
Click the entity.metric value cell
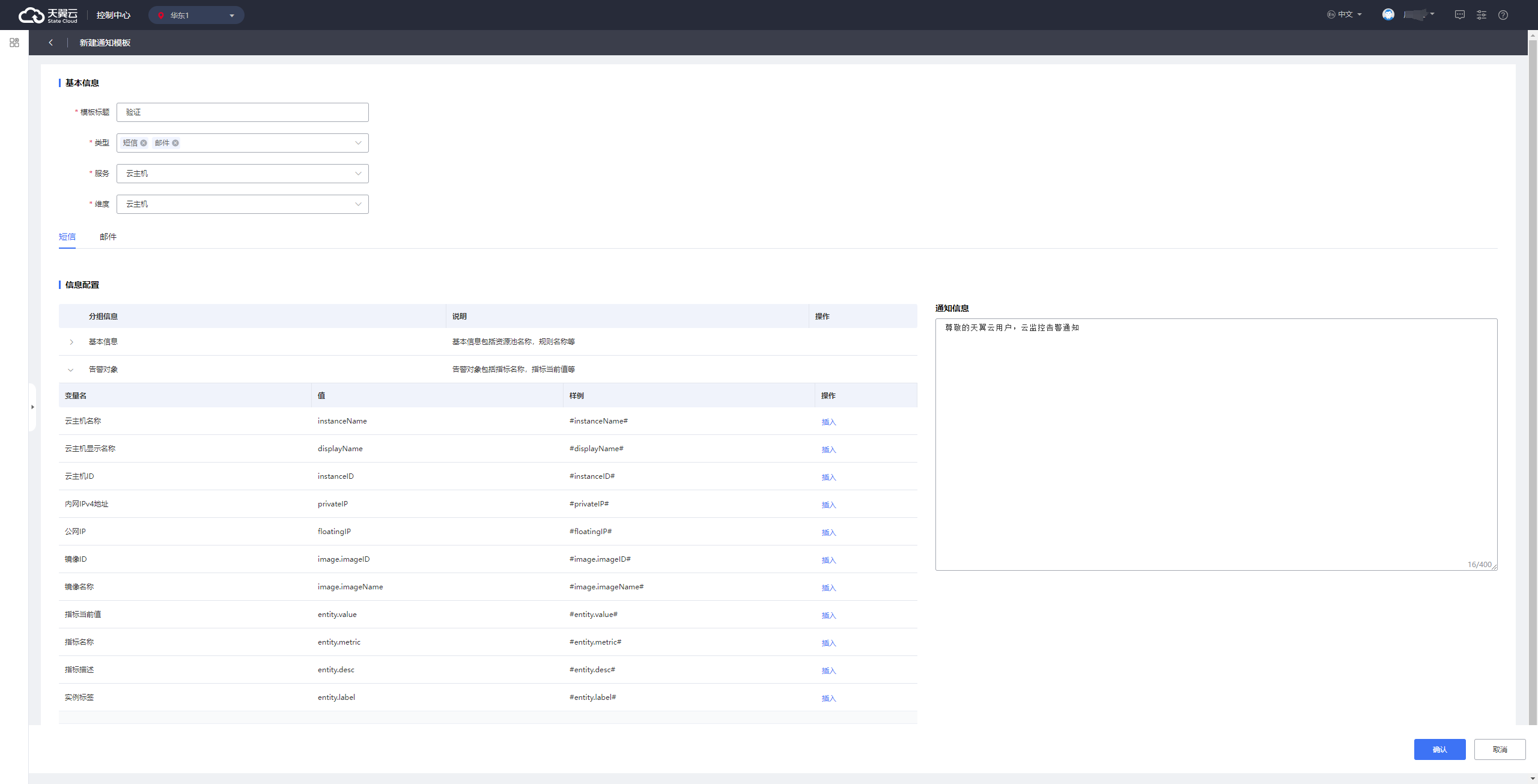[339, 642]
